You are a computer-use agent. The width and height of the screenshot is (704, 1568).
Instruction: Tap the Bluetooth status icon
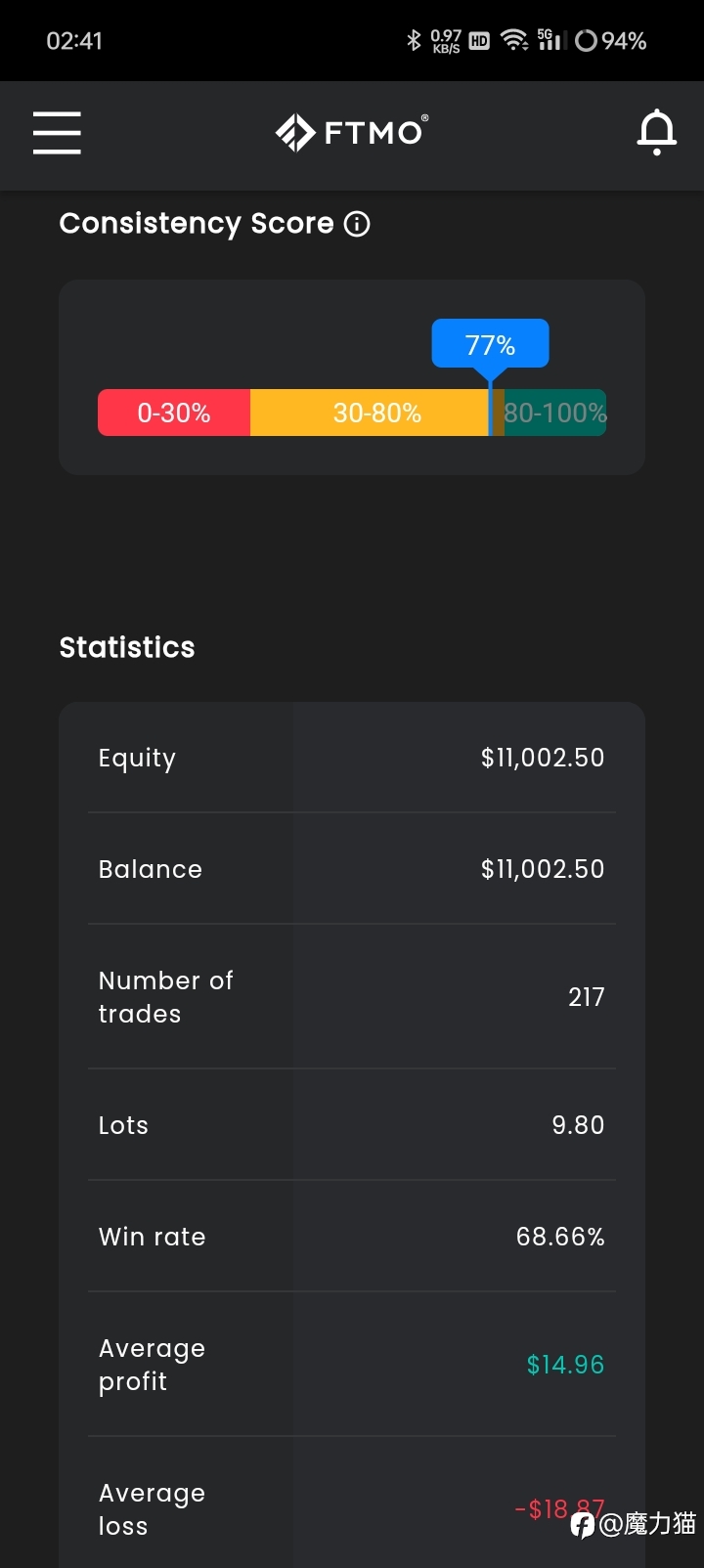click(x=414, y=40)
